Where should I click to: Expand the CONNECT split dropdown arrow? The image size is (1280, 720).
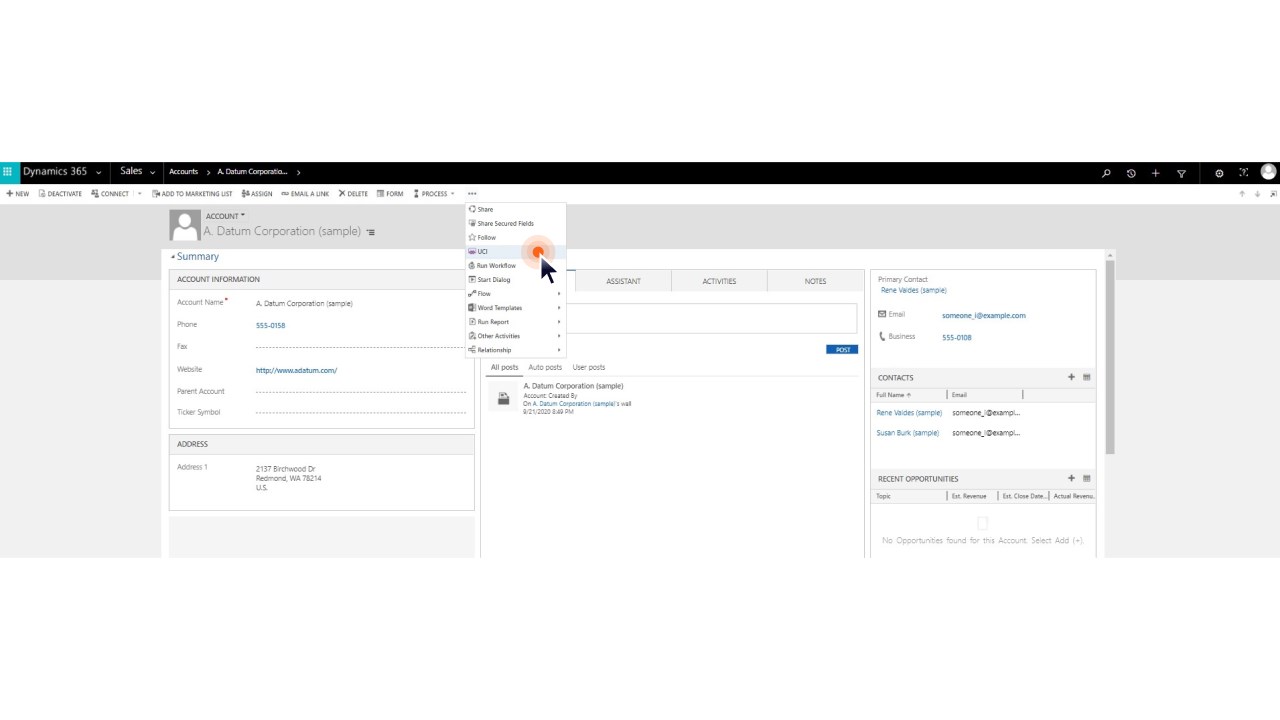coord(139,194)
